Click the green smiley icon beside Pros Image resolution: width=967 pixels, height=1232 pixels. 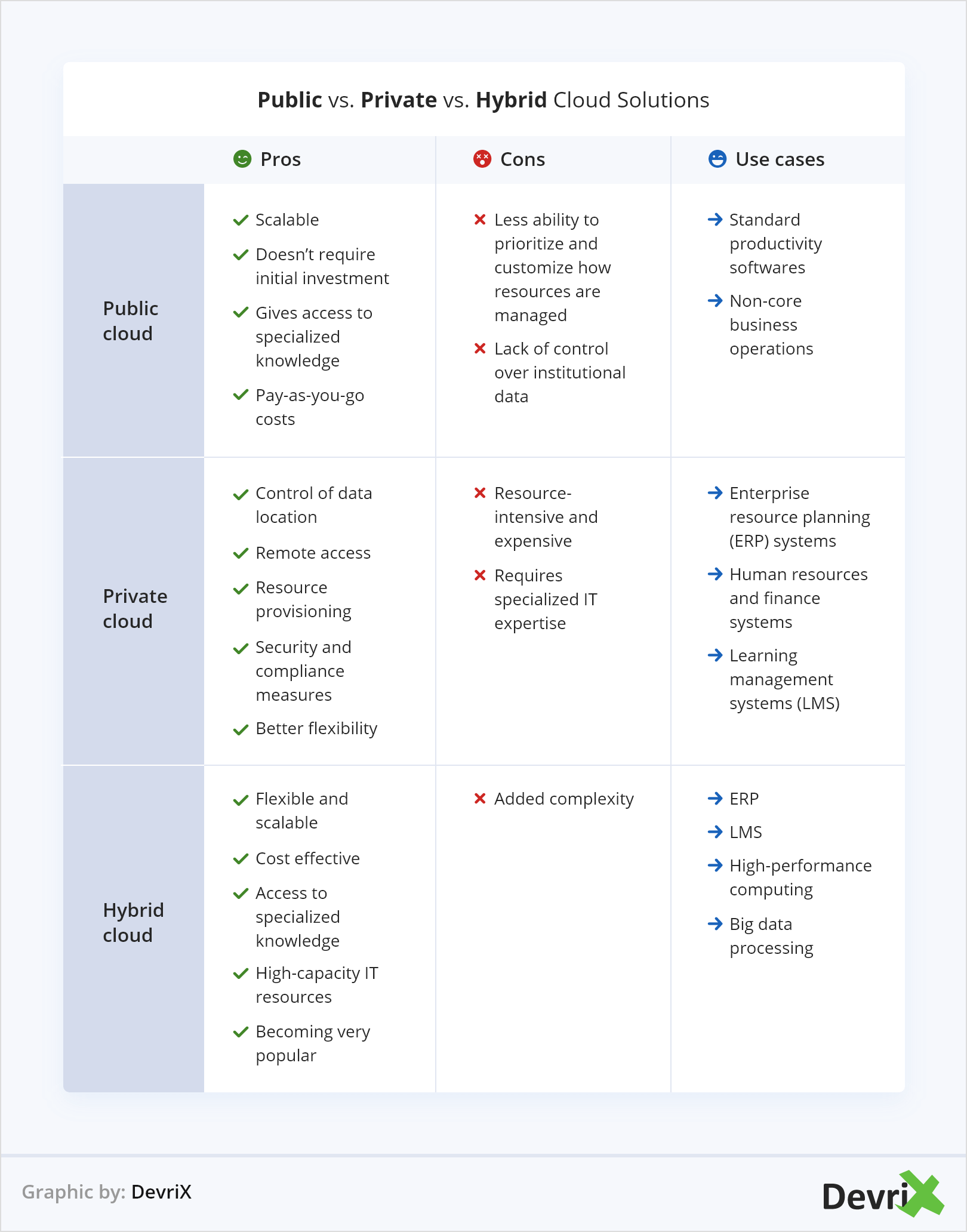pos(242,159)
